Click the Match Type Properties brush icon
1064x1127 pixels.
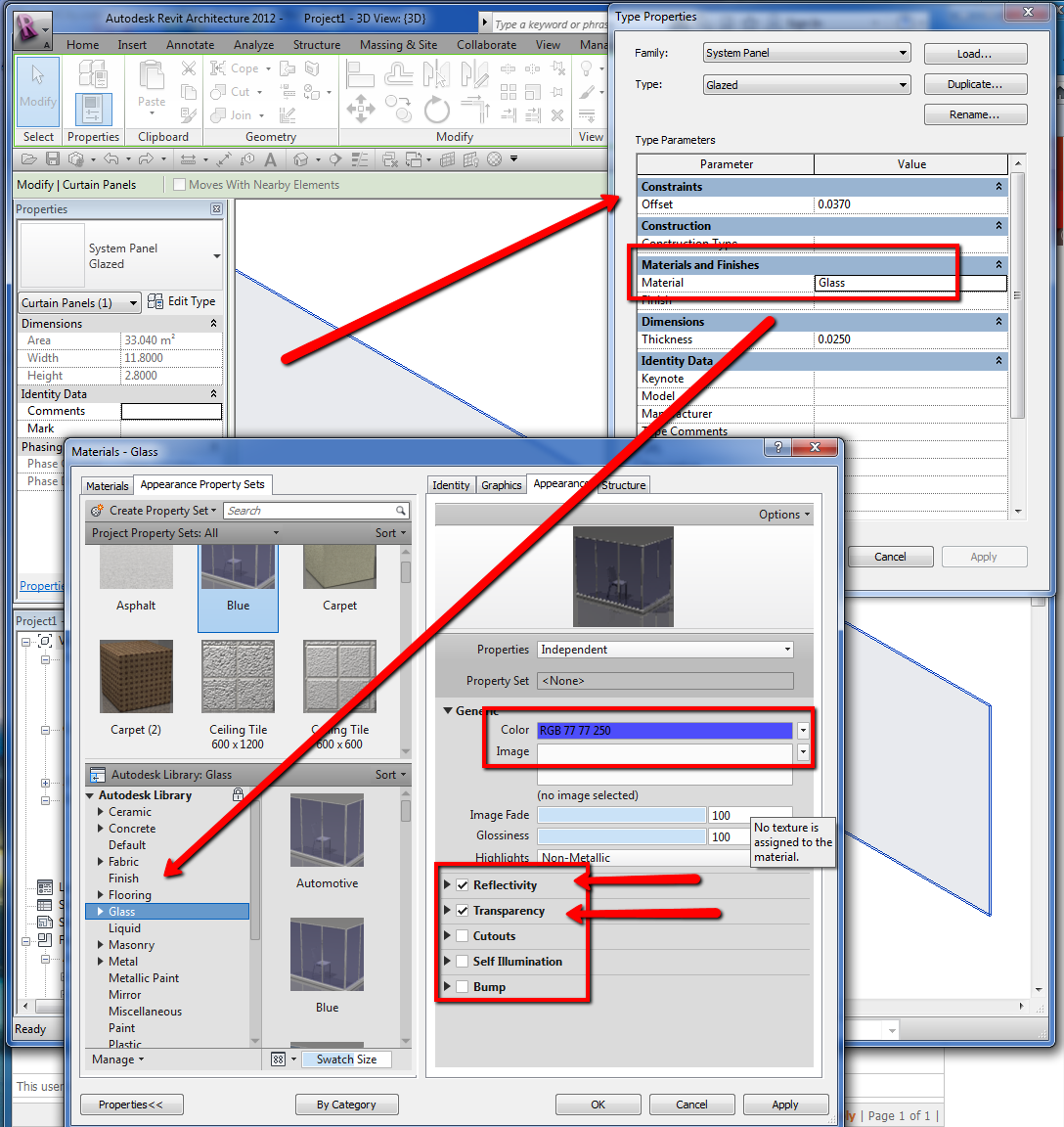coord(188,114)
